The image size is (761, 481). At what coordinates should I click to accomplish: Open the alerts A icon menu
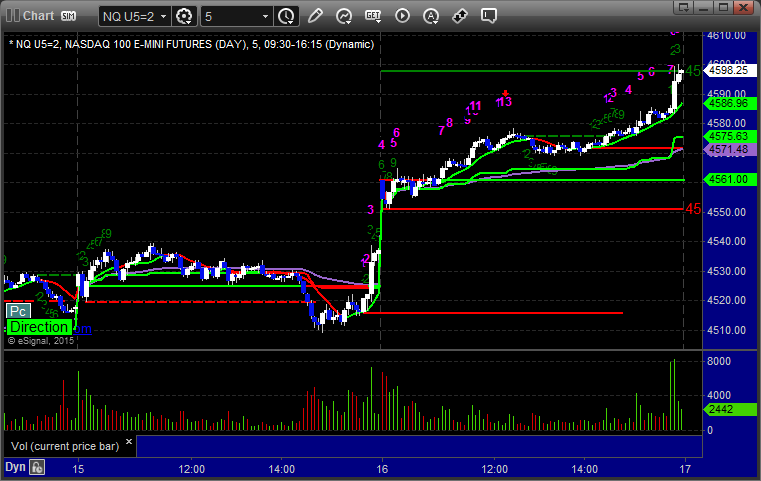point(431,17)
